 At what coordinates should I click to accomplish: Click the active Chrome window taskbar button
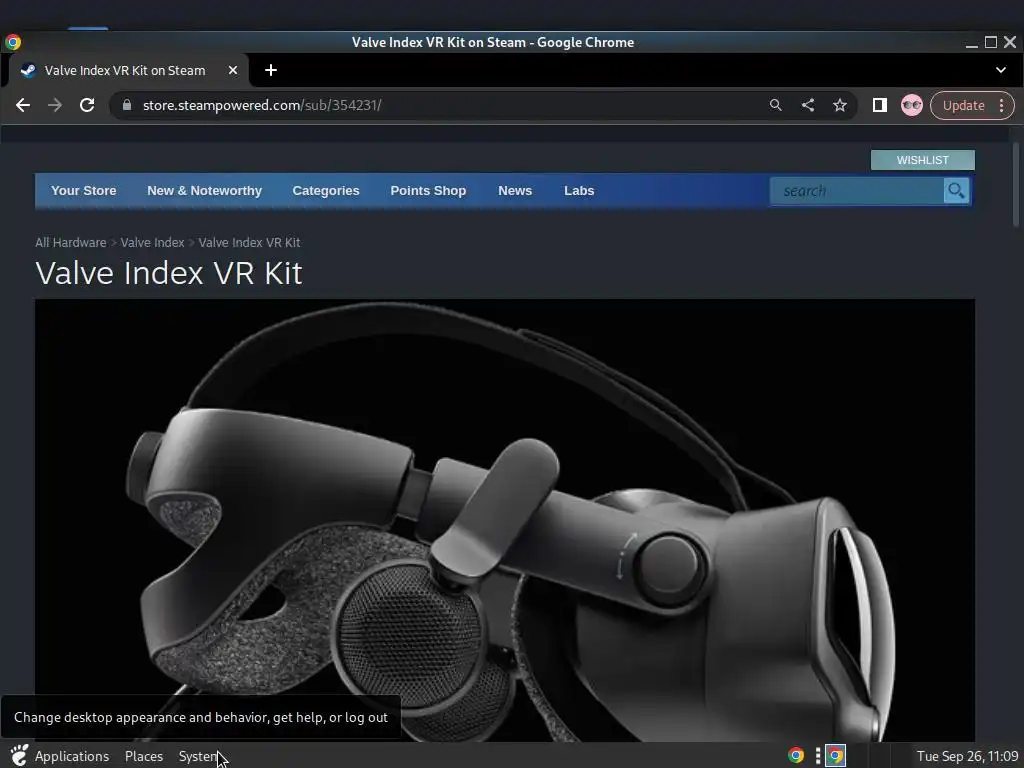pos(835,756)
